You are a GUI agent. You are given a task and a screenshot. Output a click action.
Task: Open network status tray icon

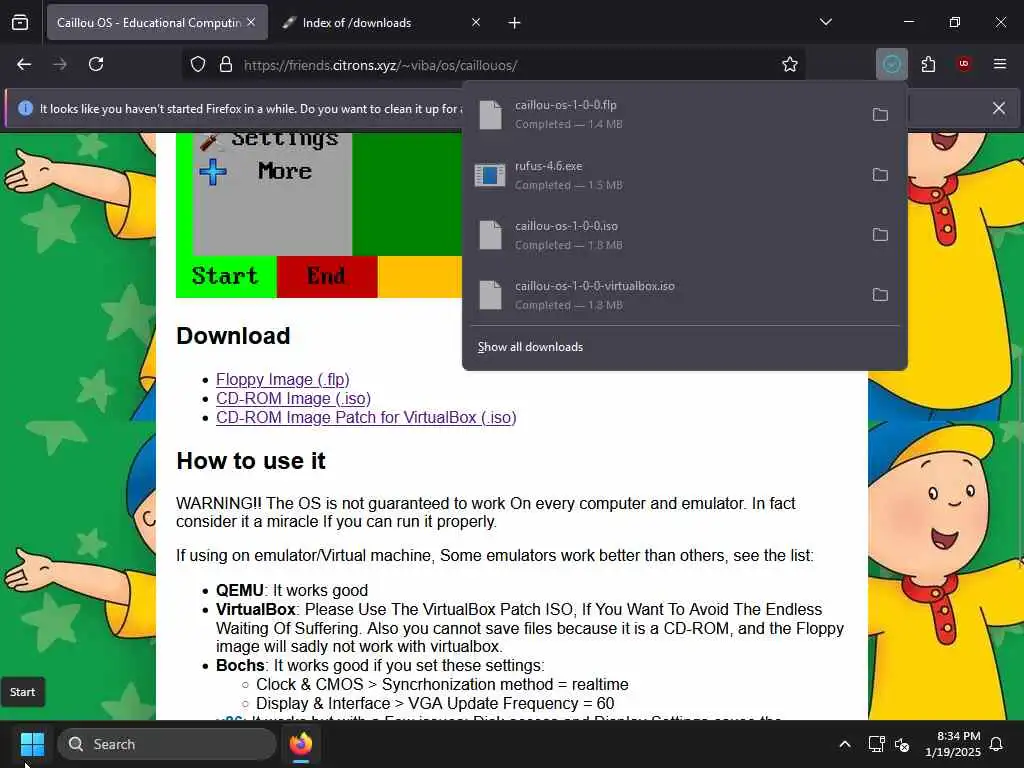tap(876, 744)
